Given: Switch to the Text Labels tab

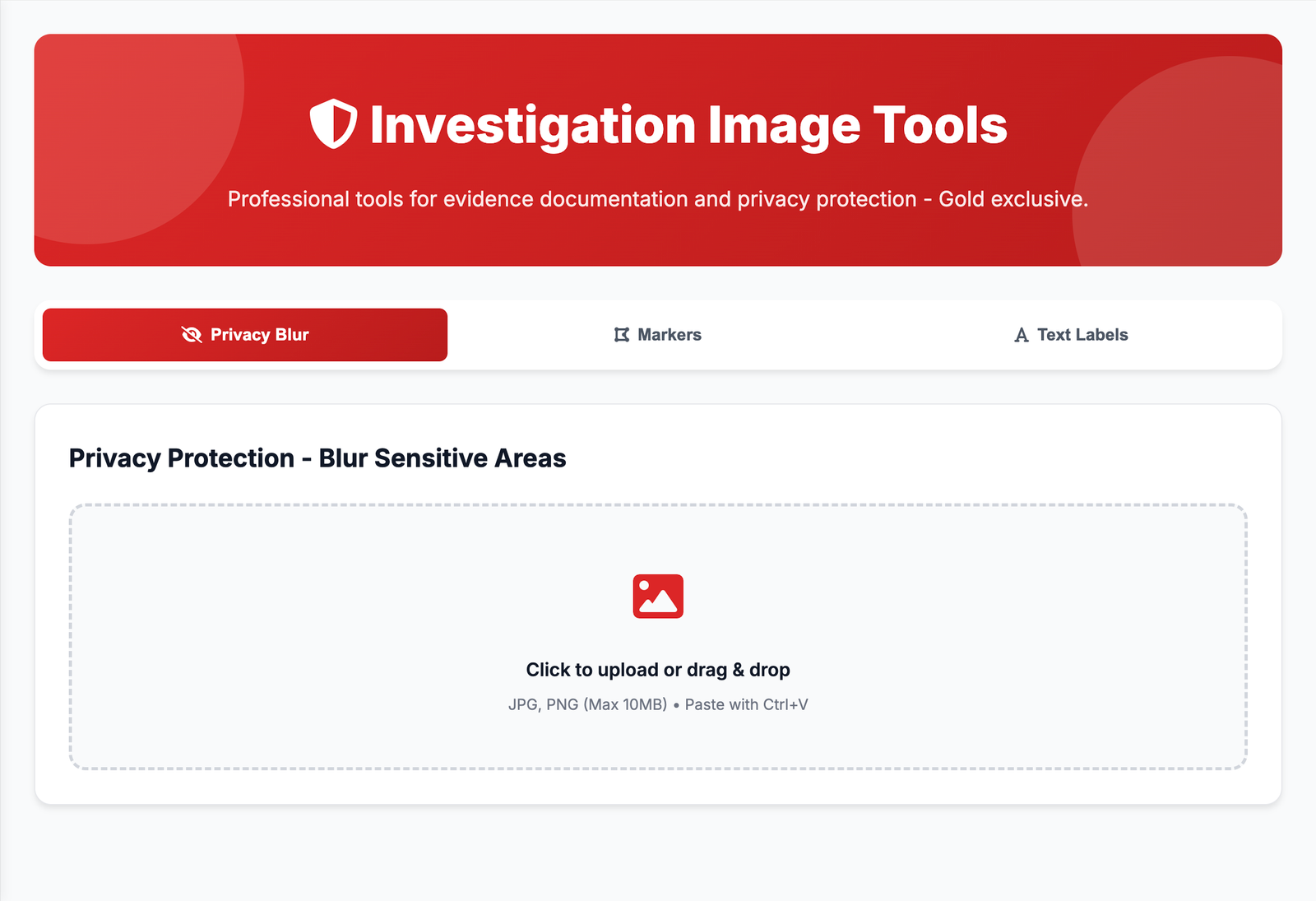Looking at the screenshot, I should 1072,335.
